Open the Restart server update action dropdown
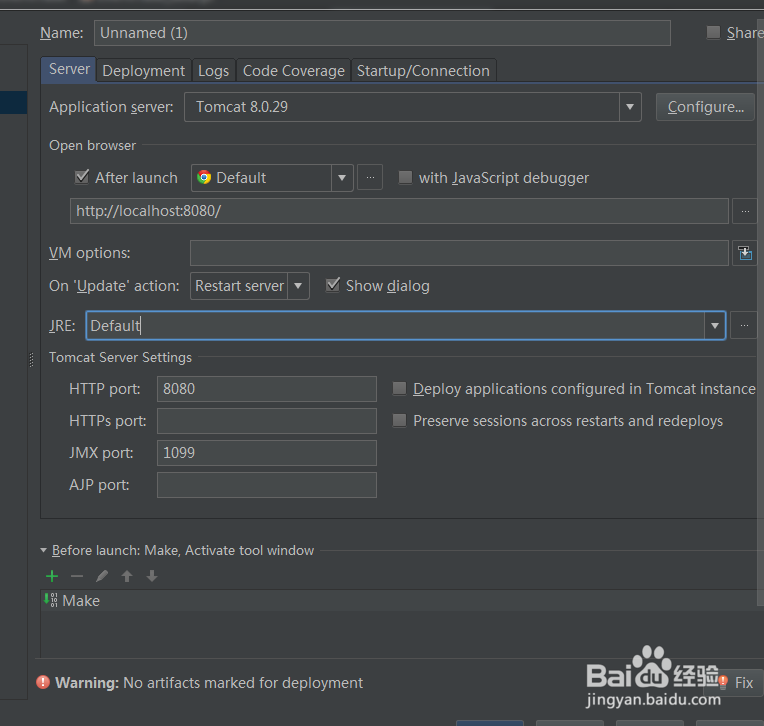 [x=298, y=286]
